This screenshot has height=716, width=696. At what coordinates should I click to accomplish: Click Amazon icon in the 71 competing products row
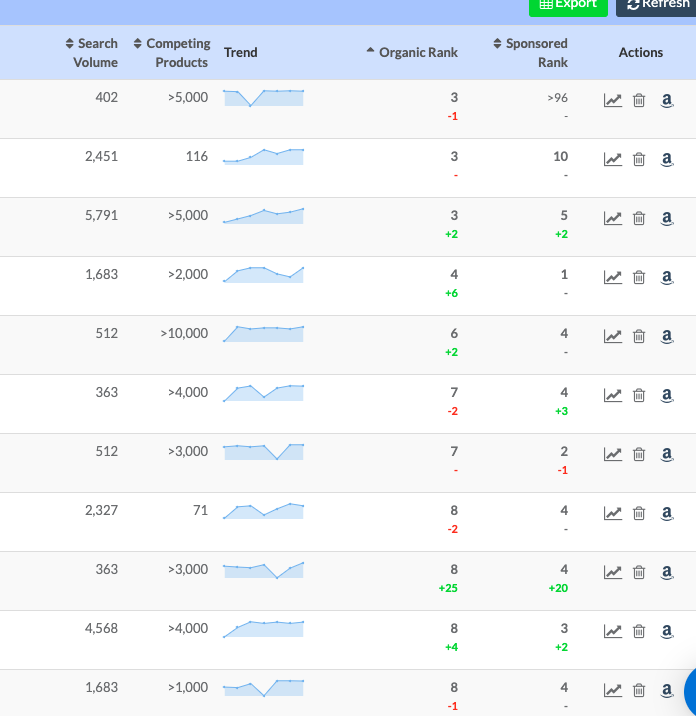[667, 513]
